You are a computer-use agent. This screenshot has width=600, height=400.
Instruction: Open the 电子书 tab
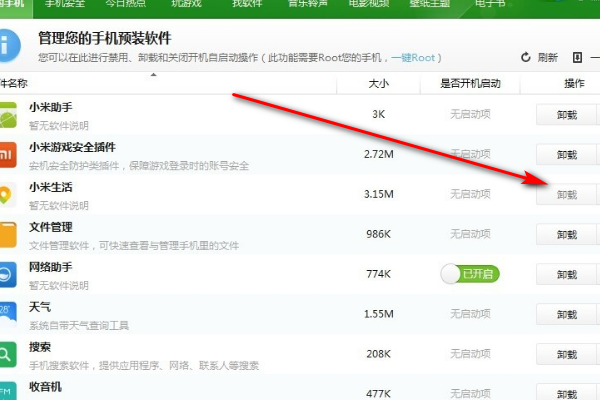490,4
